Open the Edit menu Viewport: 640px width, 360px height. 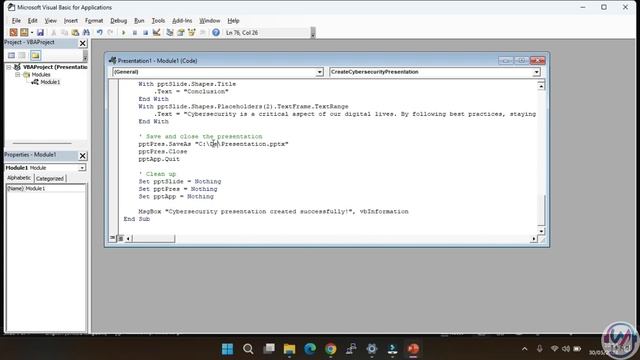(32, 20)
